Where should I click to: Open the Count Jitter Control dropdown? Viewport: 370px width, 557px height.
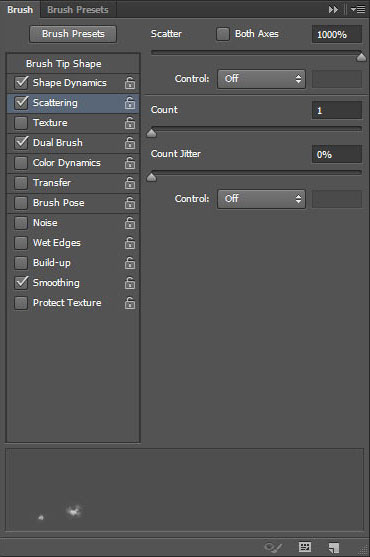261,199
